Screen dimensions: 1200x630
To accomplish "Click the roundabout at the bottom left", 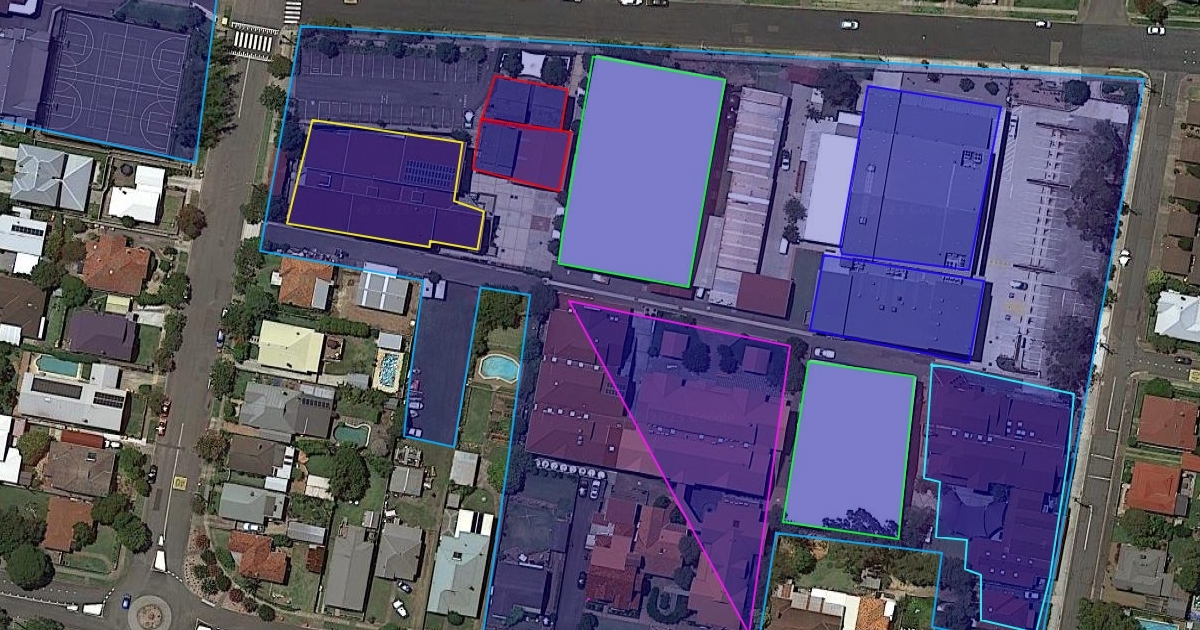I will point(150,612).
